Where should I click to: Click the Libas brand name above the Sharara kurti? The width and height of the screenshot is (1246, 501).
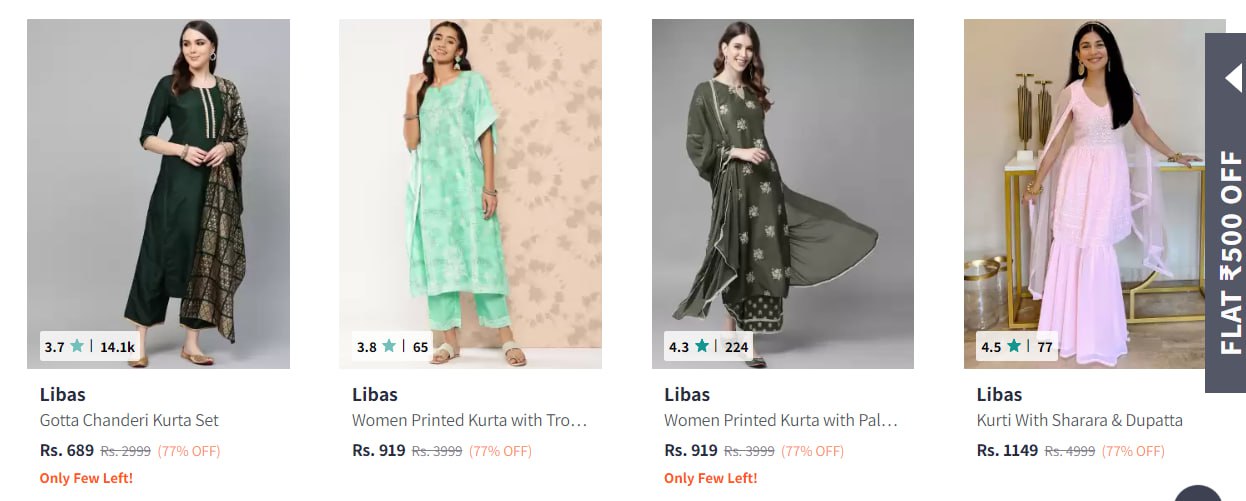tap(999, 394)
